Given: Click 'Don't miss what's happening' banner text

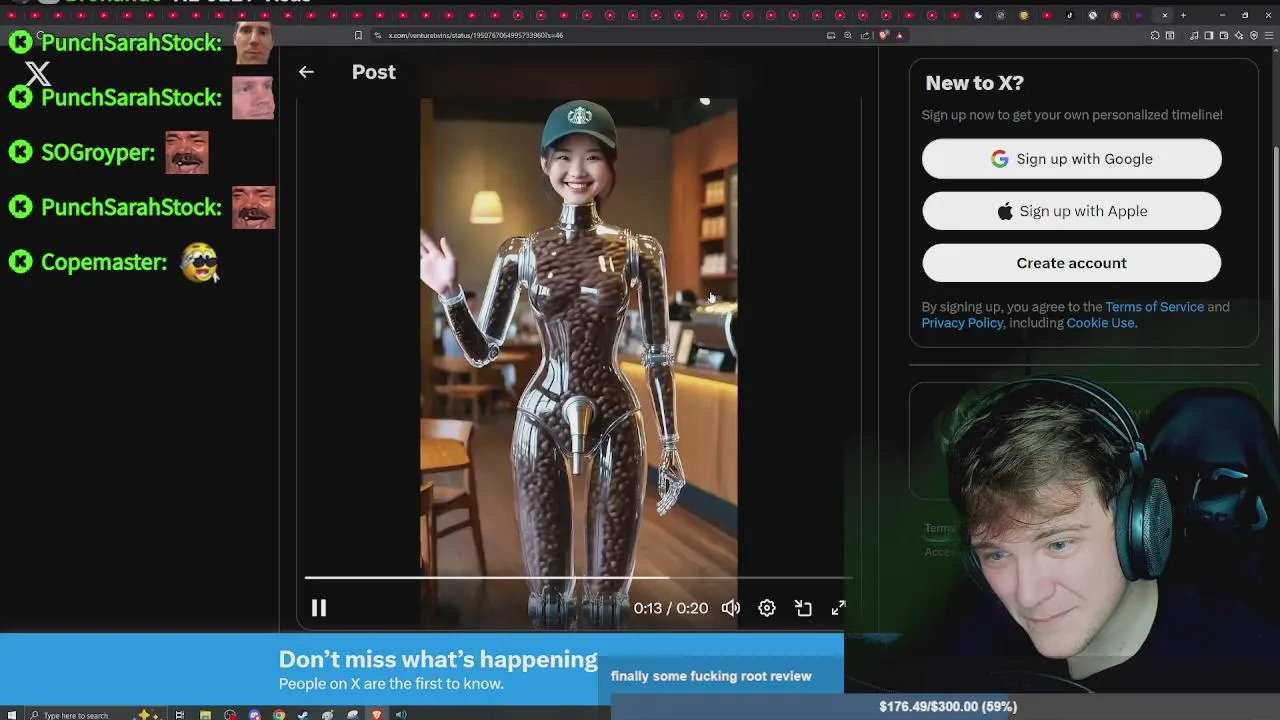Looking at the screenshot, I should (x=438, y=659).
